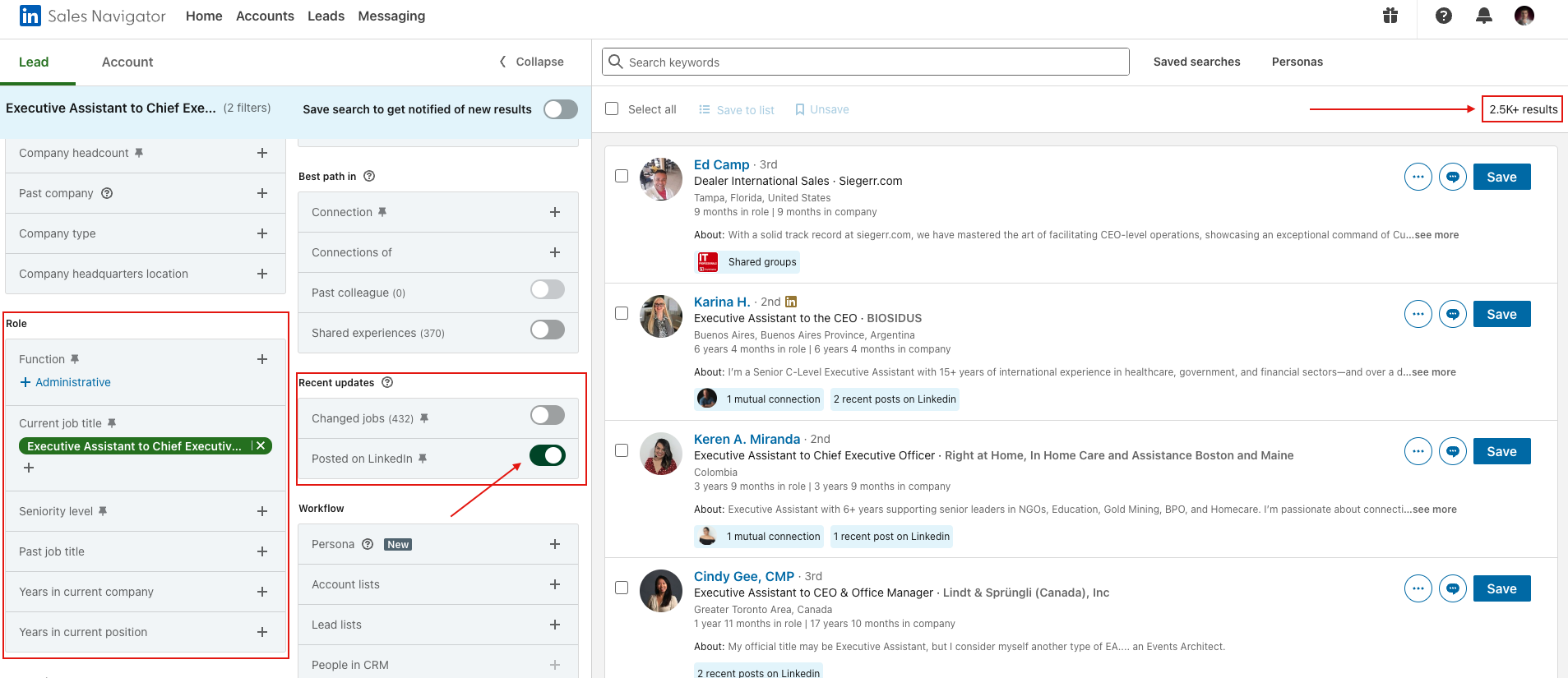Screen dimensions: 1568x678
Task: Click the Search keywords input field
Action: [872, 62]
